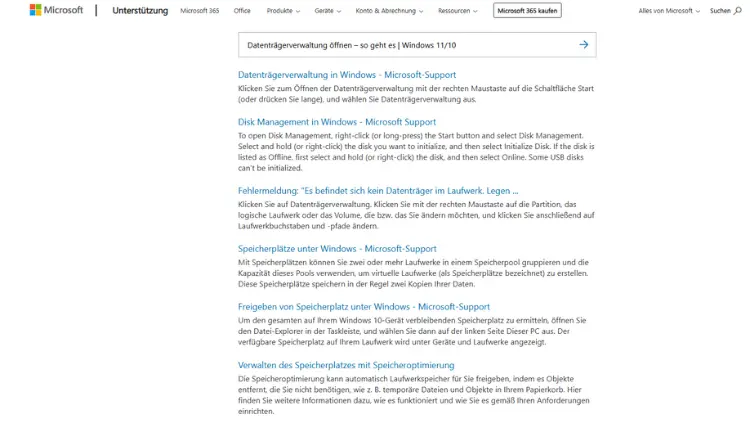
Task: Click the Microsoft logo icon
Action: coord(35,10)
